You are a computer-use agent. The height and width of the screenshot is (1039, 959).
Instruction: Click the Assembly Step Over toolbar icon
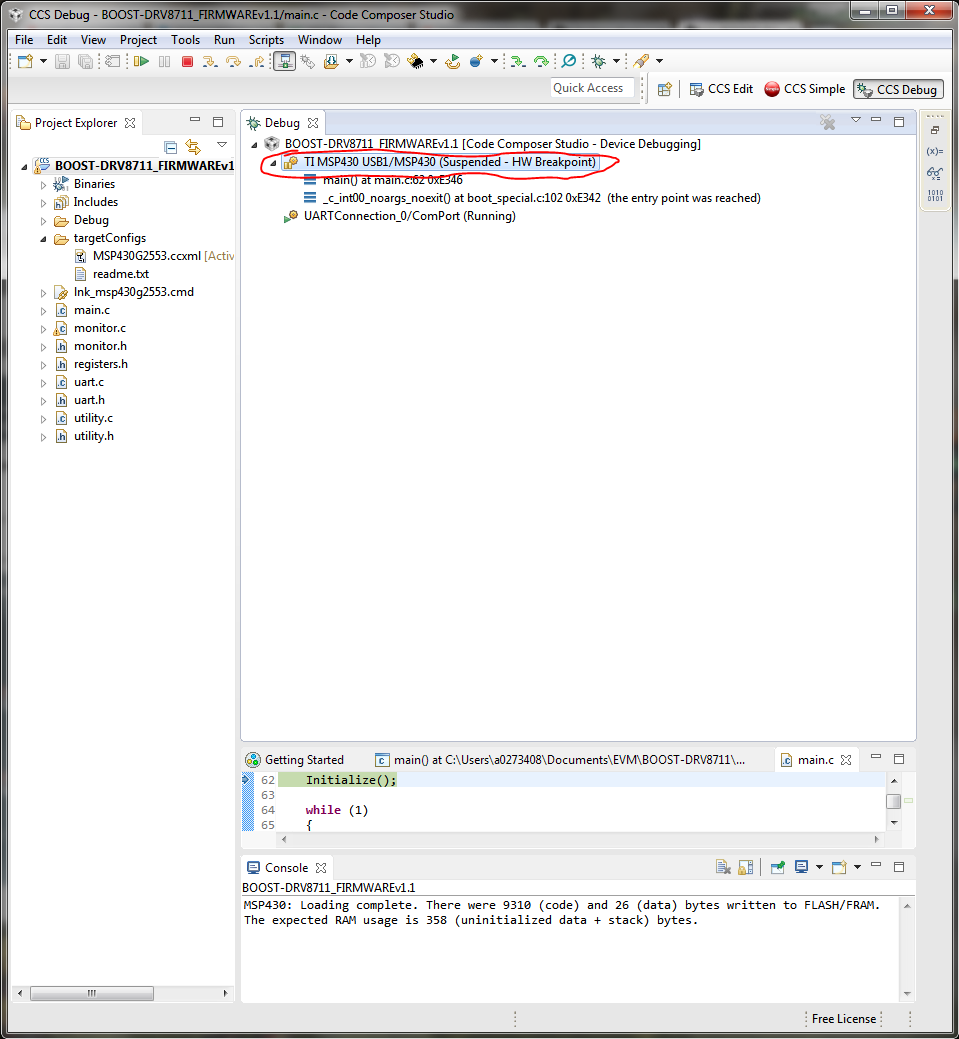coord(541,62)
